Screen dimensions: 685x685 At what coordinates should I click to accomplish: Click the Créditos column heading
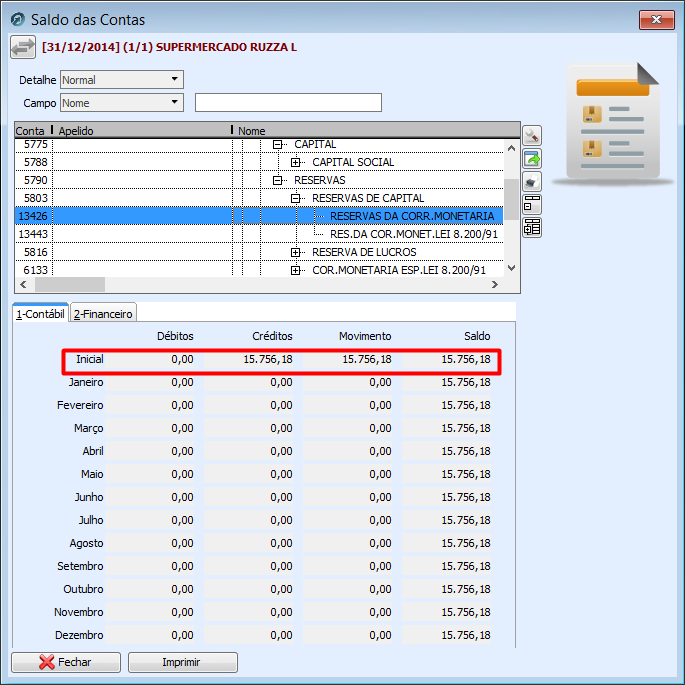coord(272,336)
